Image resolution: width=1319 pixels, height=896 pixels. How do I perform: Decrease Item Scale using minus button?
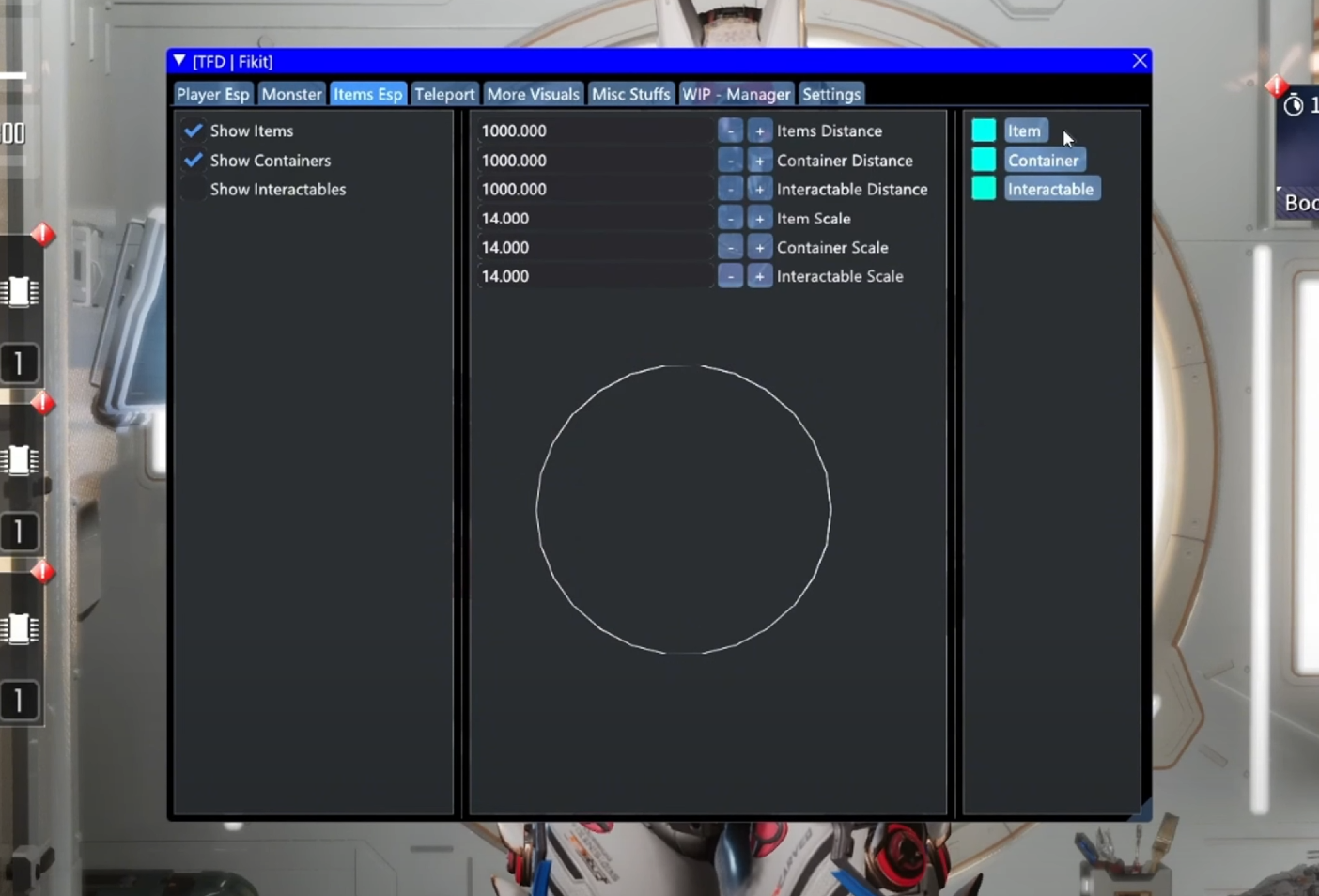tap(730, 219)
